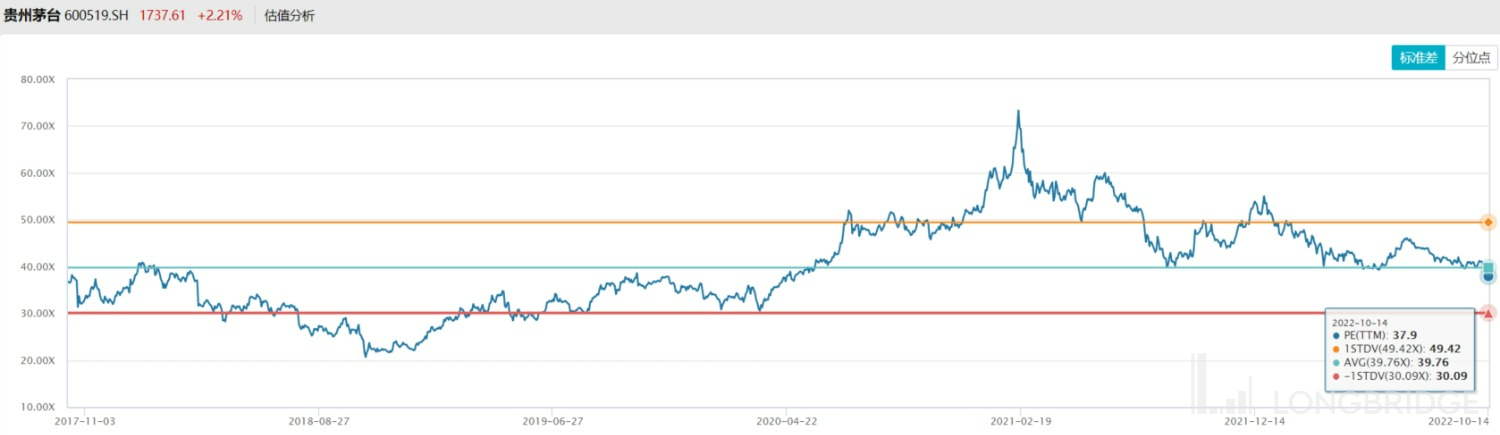Image resolution: width=1500 pixels, height=435 pixels.
Task: Click the orange 1STDV dot in tooltip
Action: 1337,349
